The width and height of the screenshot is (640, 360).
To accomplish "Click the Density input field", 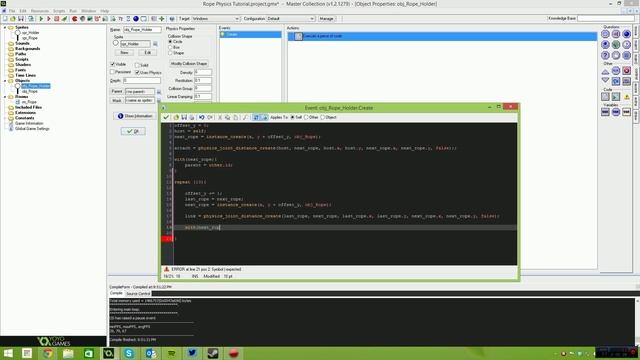I will point(203,72).
